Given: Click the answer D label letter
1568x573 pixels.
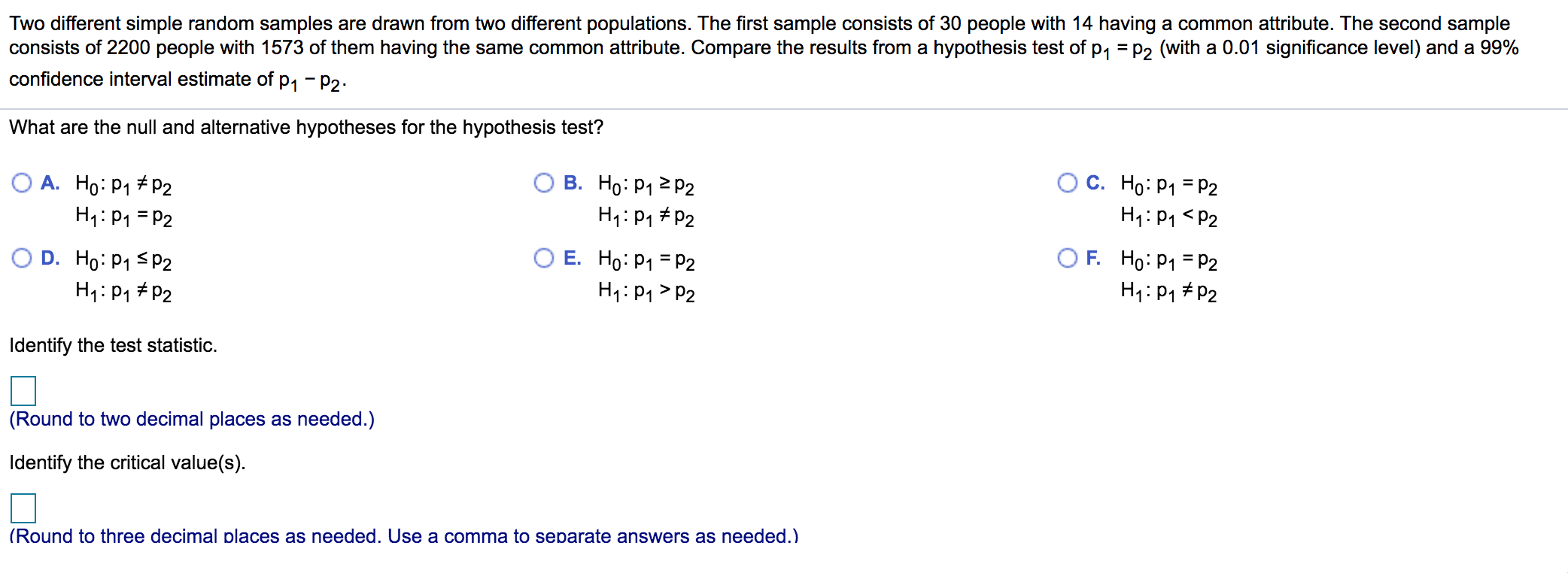Looking at the screenshot, I should (50, 258).
